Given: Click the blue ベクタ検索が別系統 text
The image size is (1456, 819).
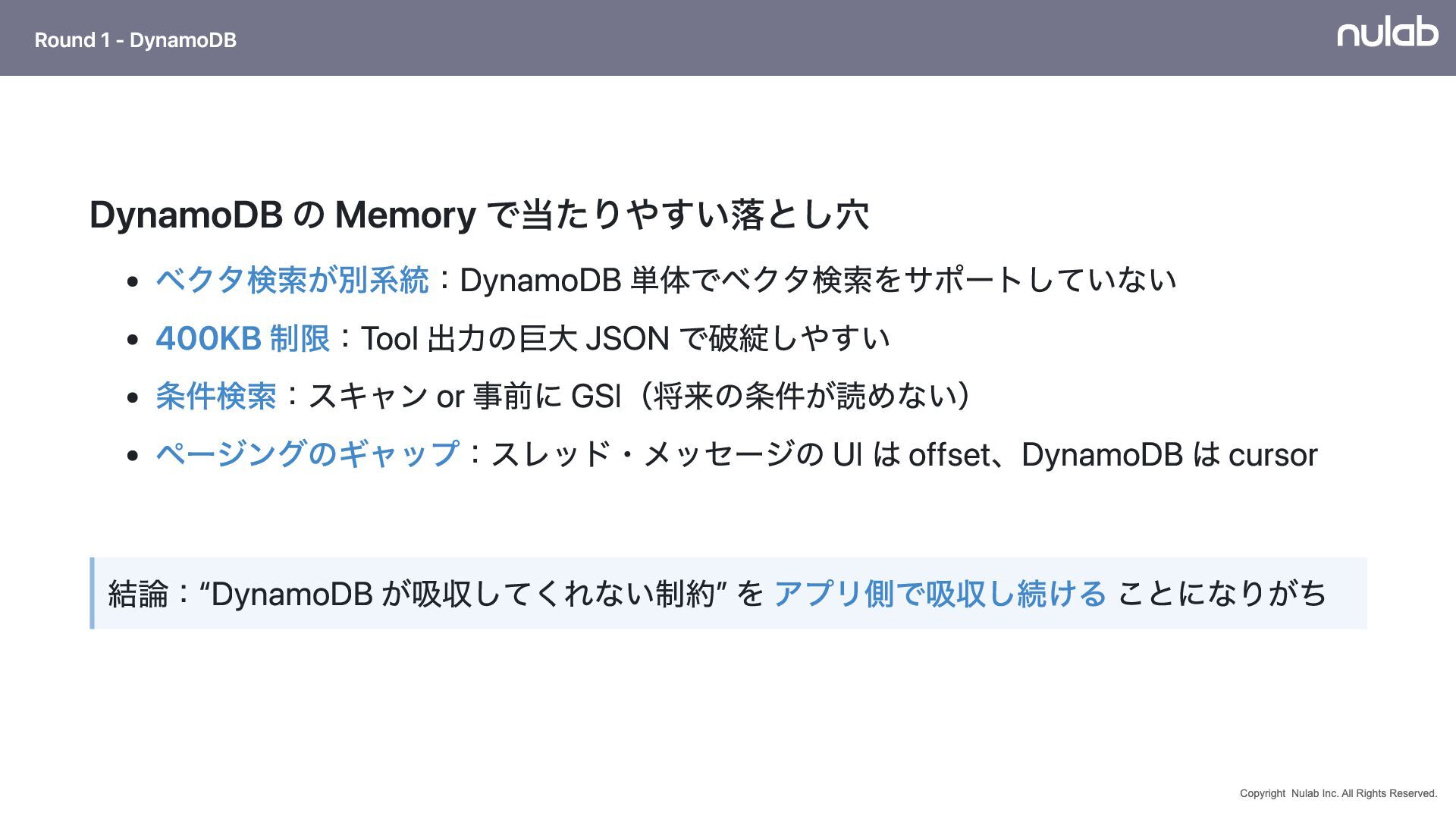Looking at the screenshot, I should coord(292,280).
